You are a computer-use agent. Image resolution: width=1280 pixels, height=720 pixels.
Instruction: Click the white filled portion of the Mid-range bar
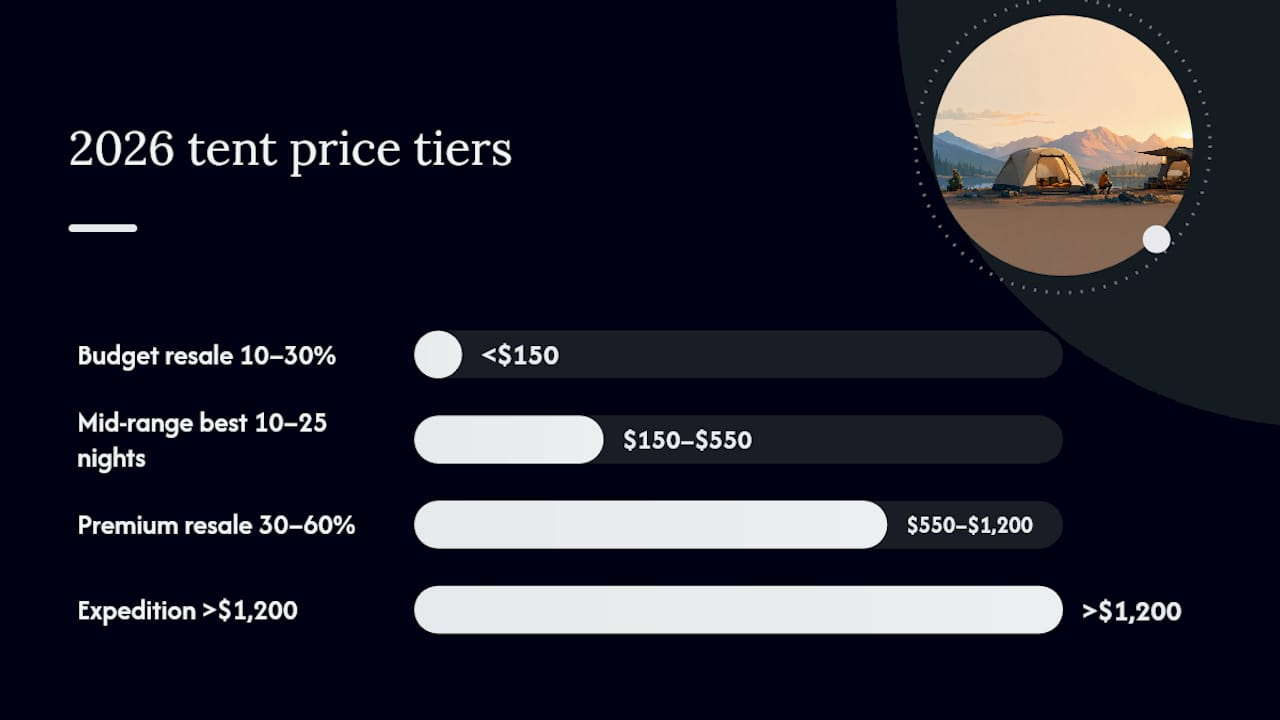pos(509,439)
